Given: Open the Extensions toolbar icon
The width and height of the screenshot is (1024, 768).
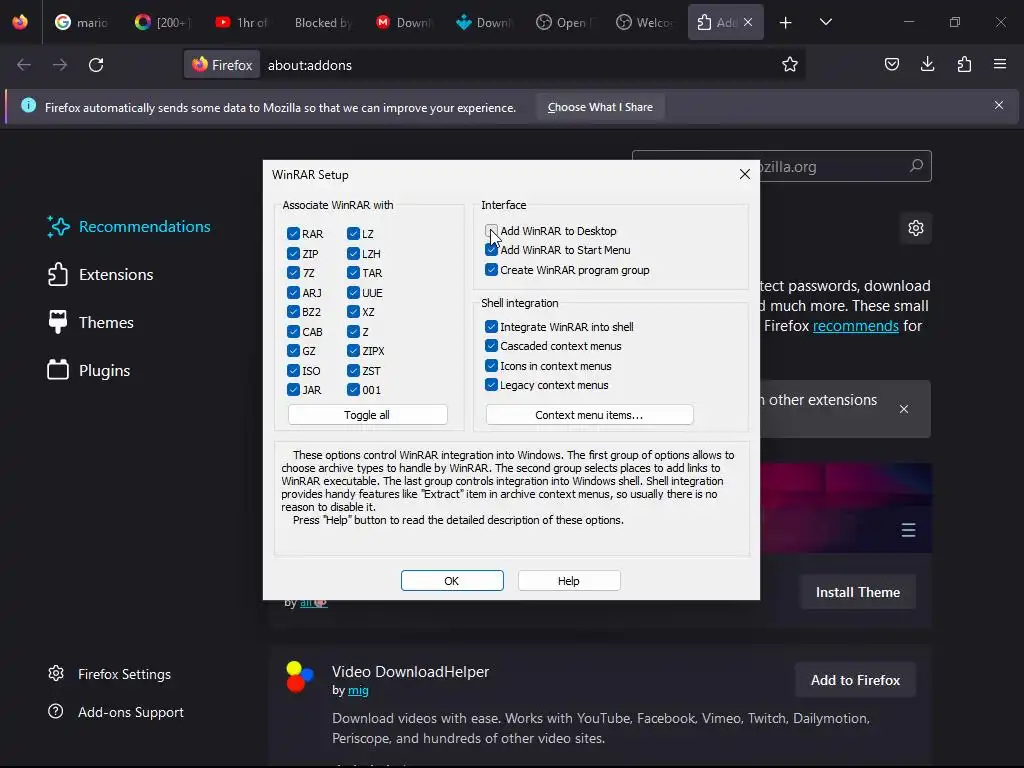Looking at the screenshot, I should click(x=964, y=64).
